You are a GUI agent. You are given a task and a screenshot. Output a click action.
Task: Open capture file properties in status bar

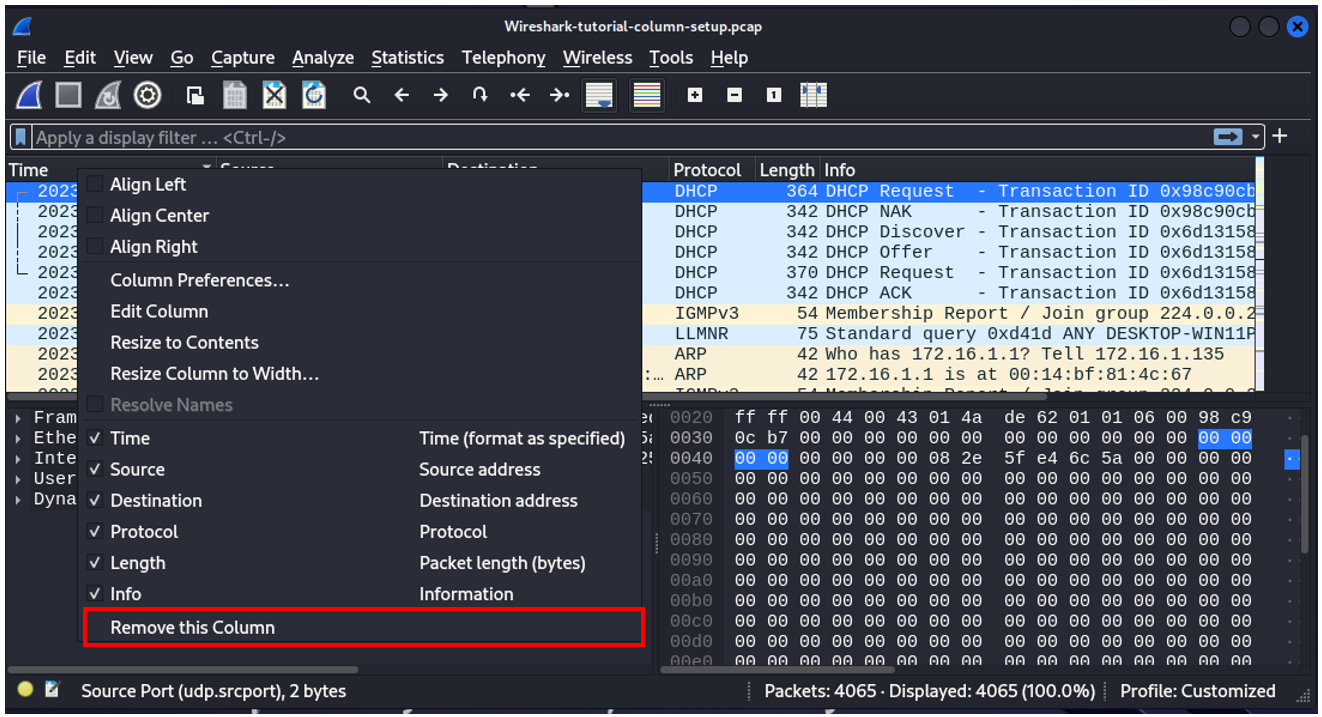point(52,689)
